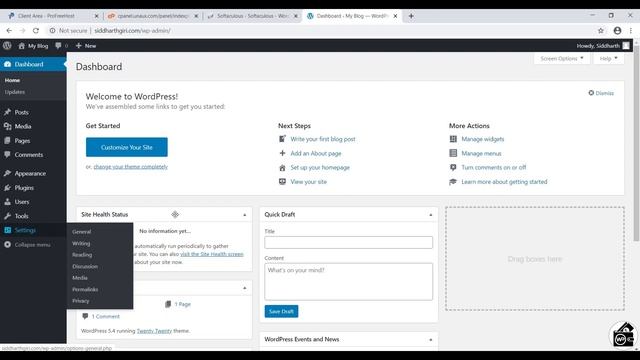This screenshot has width=640, height=360.
Task: Collapse Site Health Status panel
Action: coord(244,215)
